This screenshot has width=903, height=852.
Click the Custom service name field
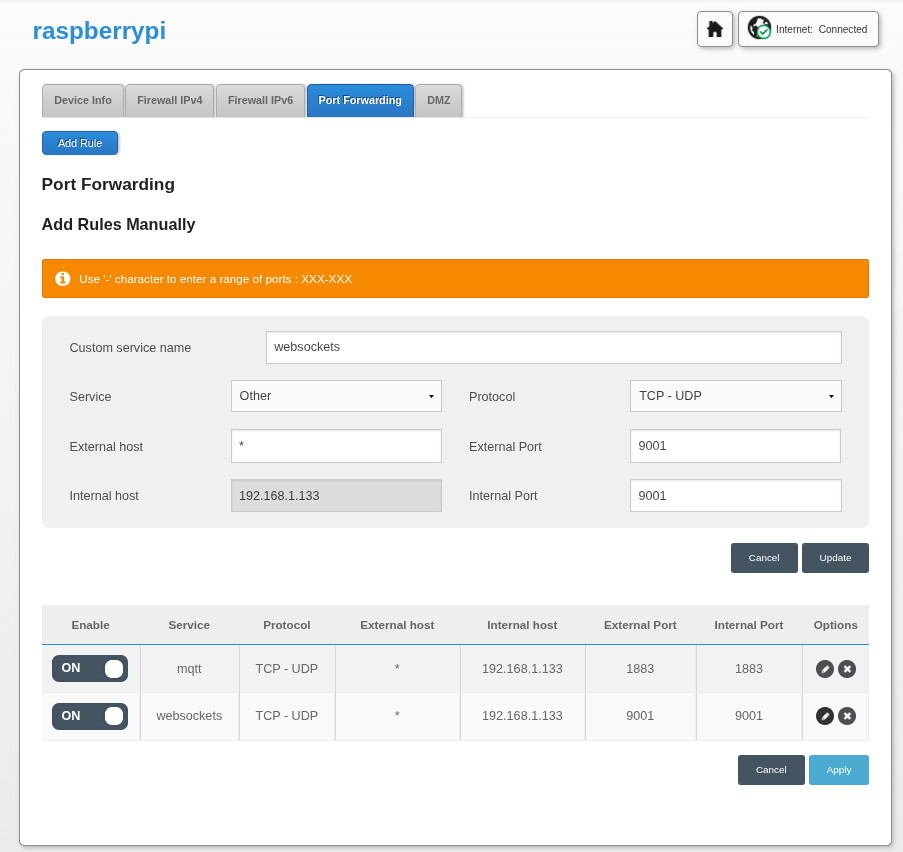[553, 348]
